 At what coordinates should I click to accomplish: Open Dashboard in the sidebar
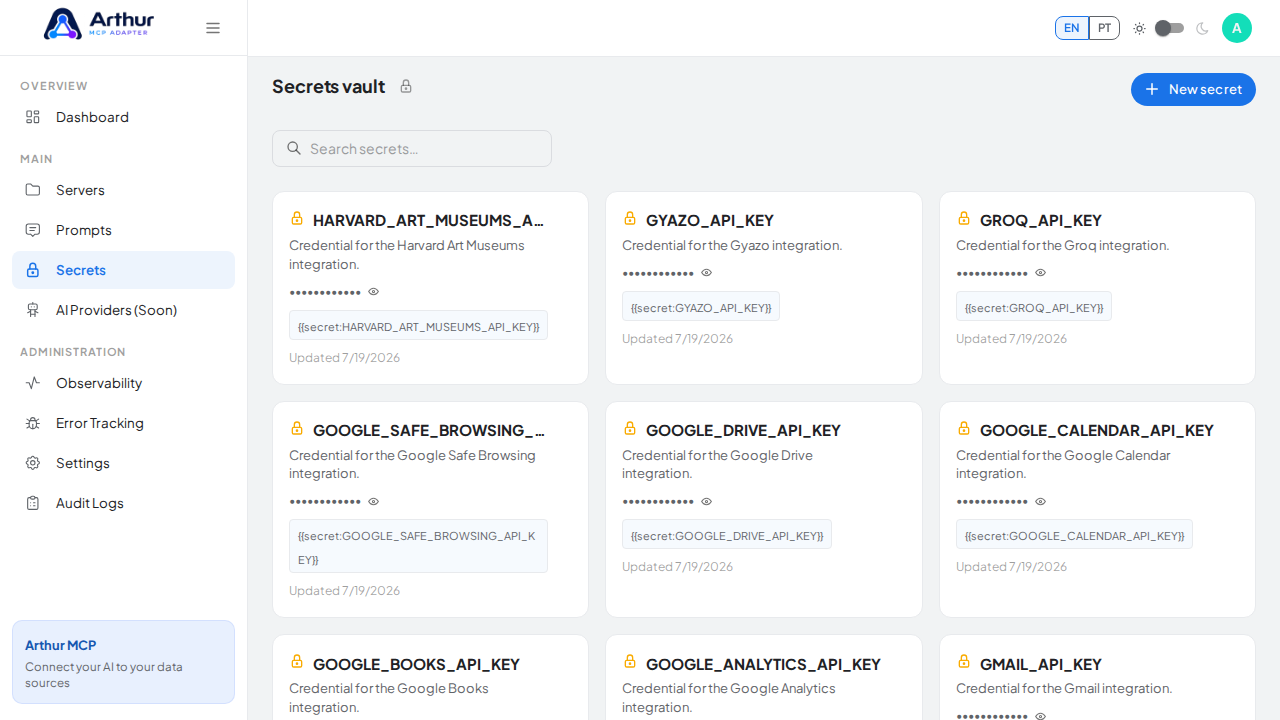[x=123, y=117]
